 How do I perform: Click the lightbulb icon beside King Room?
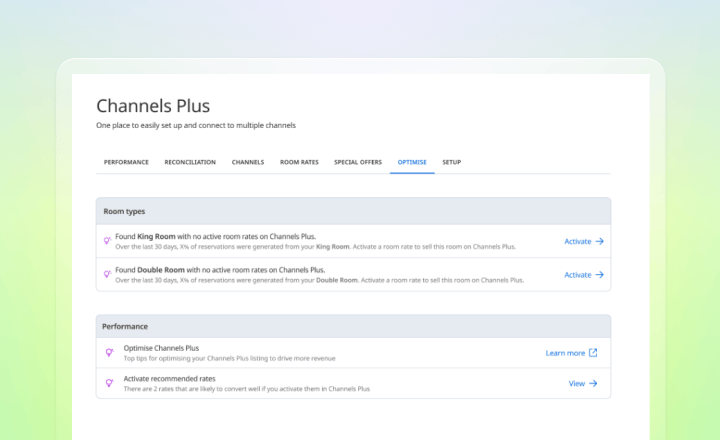coord(107,240)
